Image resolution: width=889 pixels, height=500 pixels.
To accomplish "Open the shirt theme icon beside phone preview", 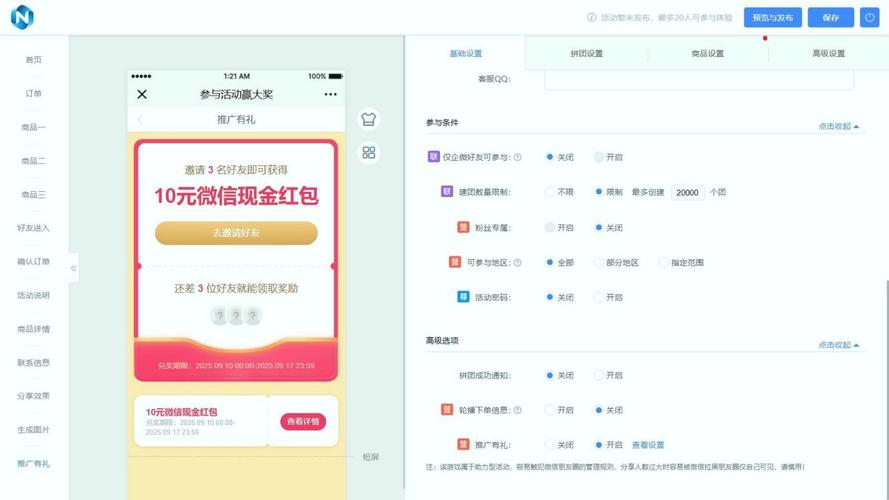I will (x=369, y=120).
